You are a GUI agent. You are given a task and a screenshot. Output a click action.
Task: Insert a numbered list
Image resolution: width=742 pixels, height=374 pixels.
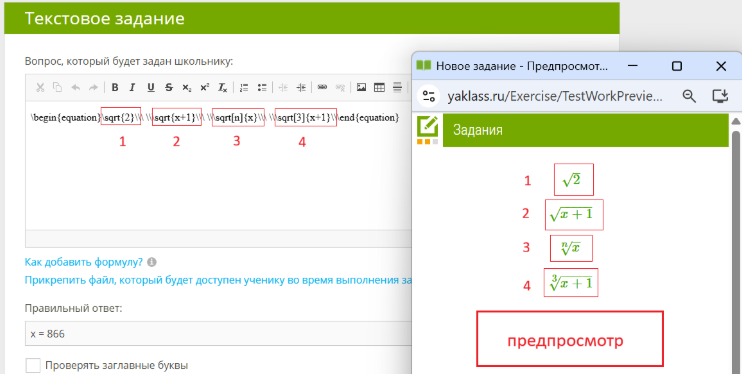click(244, 88)
